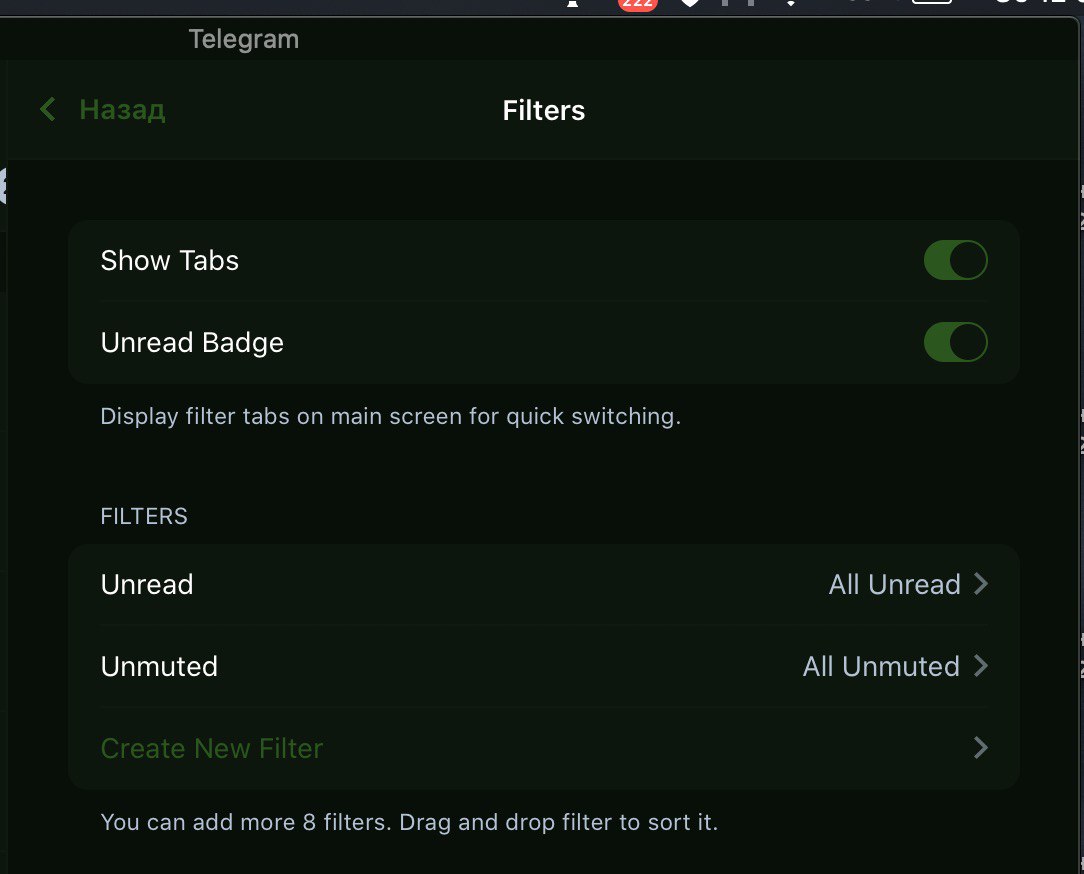Image resolution: width=1084 pixels, height=874 pixels.
Task: Turn off the Unread Badge switch
Action: [955, 342]
